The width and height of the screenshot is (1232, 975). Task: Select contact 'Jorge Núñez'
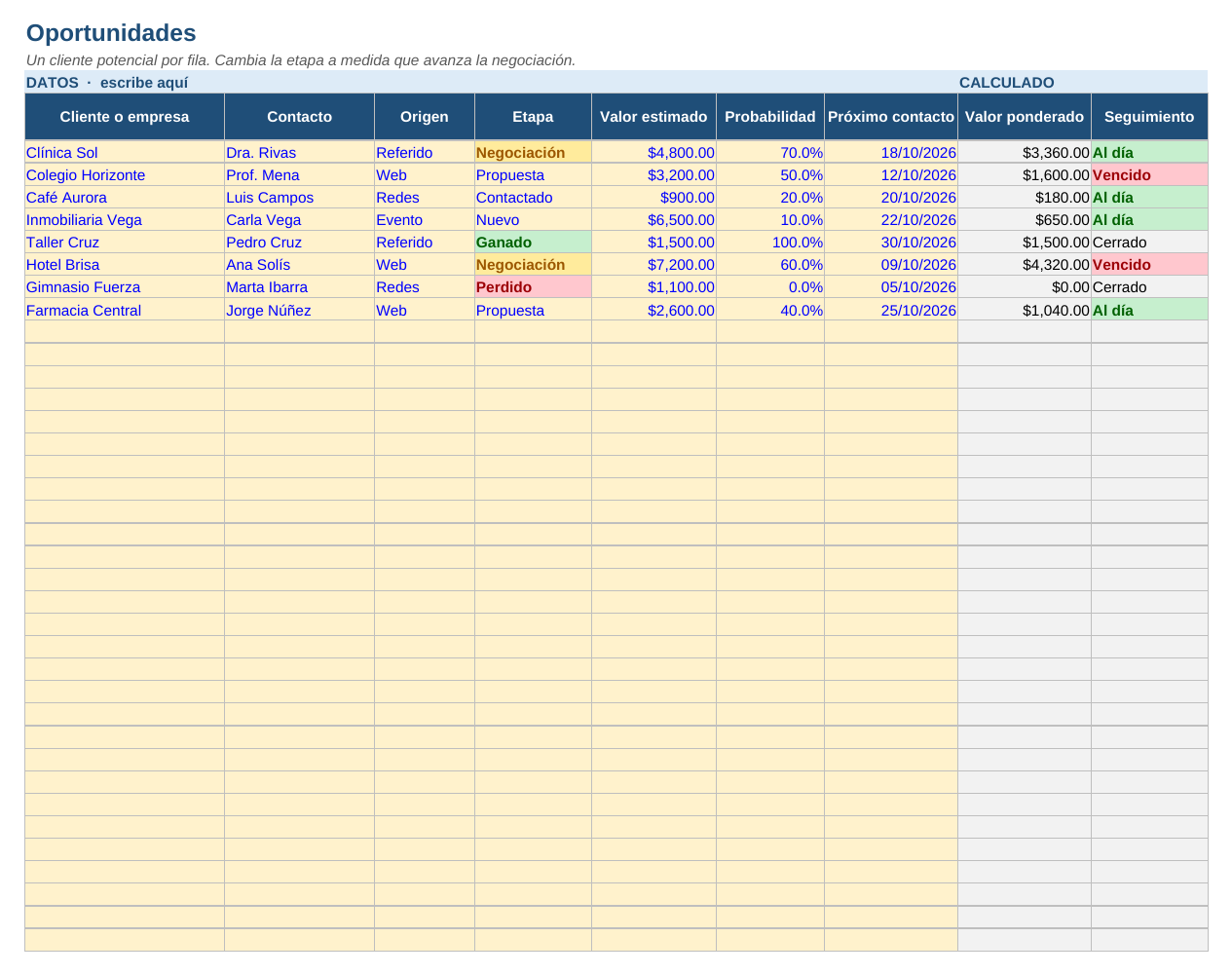pos(300,310)
